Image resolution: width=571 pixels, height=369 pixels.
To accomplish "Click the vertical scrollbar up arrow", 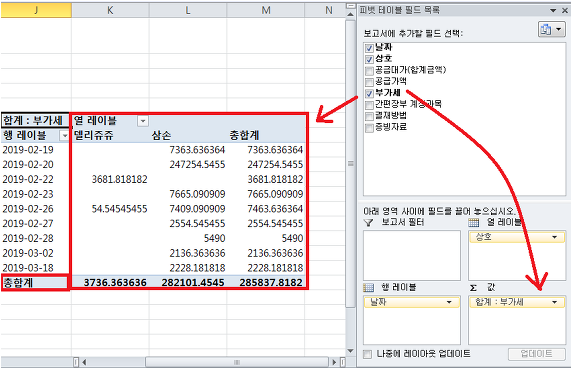I will (350, 14).
